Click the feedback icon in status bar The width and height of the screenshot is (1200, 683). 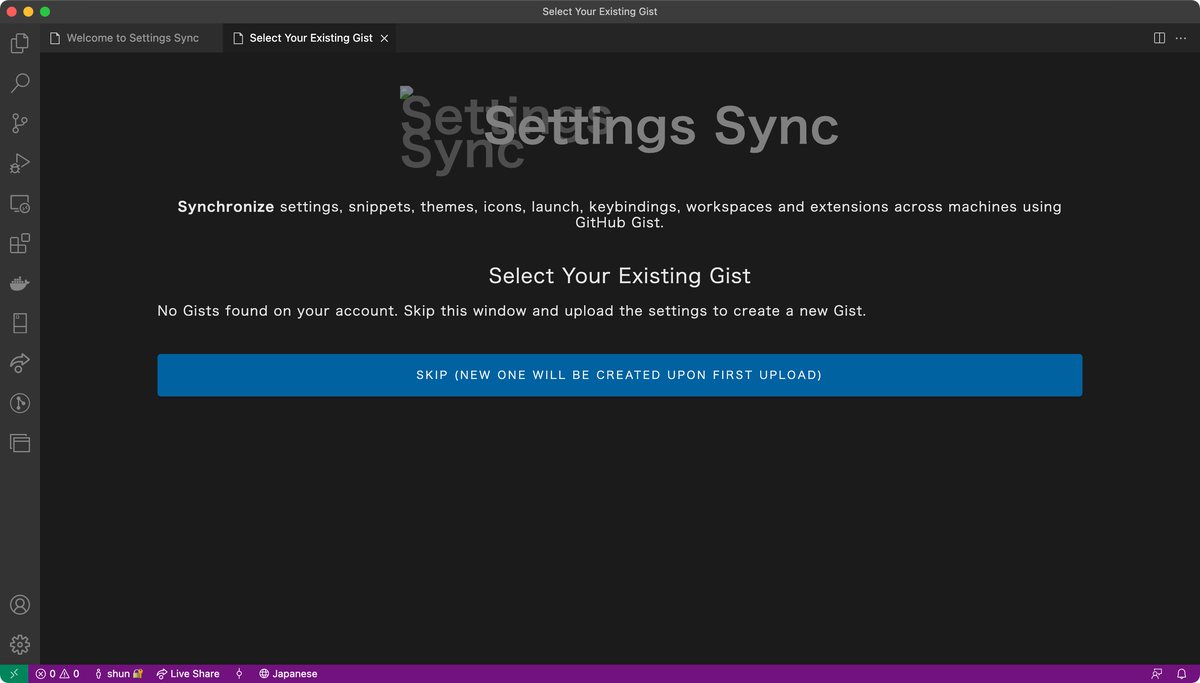(1157, 674)
